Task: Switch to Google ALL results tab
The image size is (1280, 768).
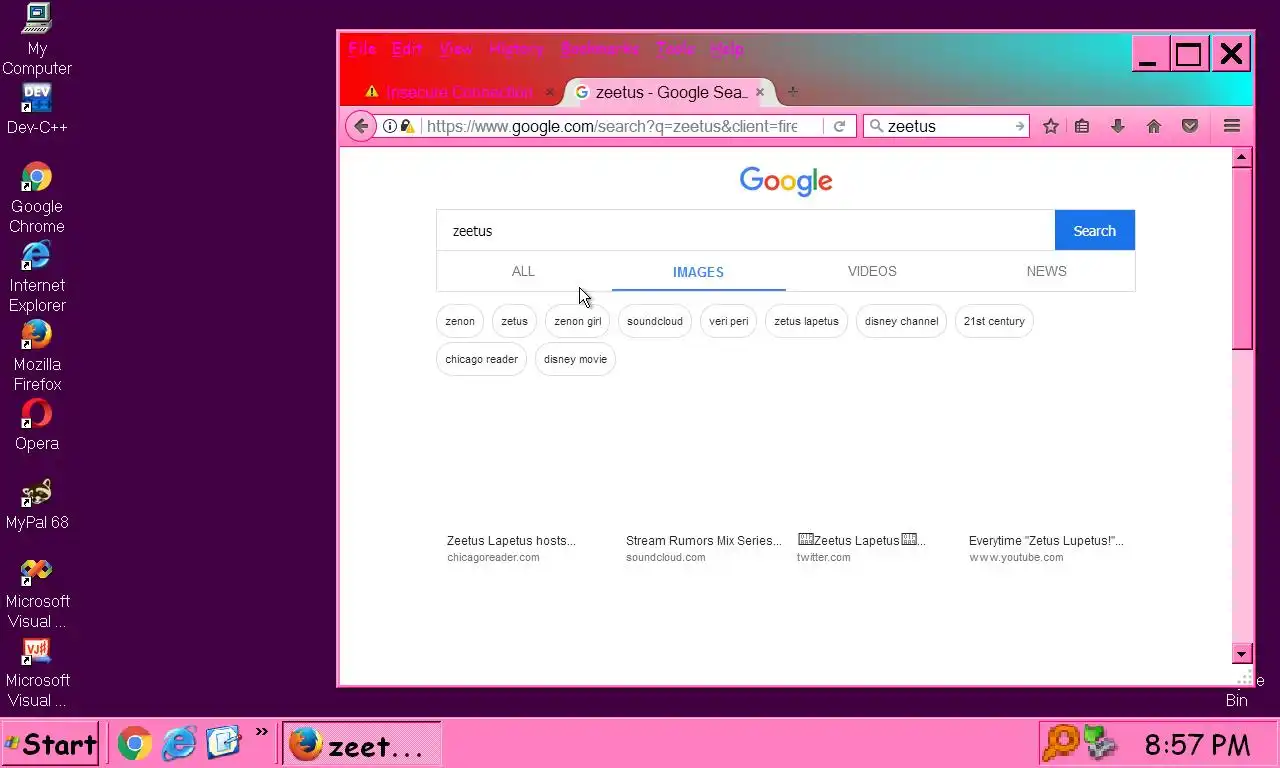Action: 523,271
